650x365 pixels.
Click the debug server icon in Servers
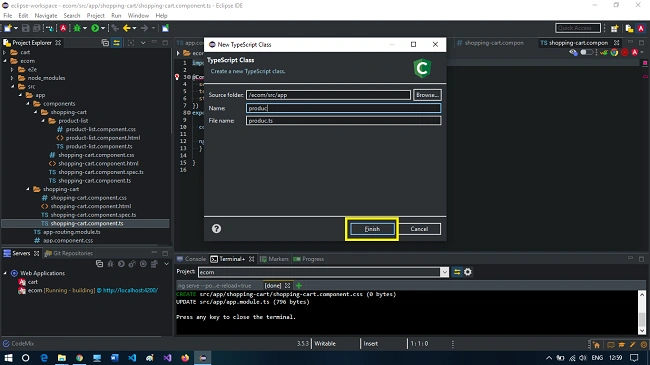(110, 264)
